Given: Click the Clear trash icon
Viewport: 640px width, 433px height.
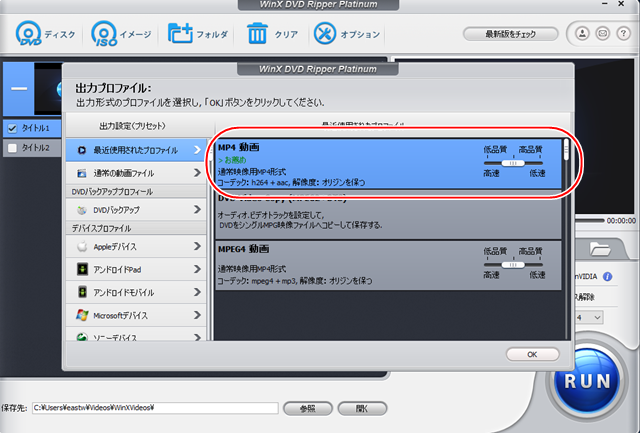Looking at the screenshot, I should coord(257,33).
